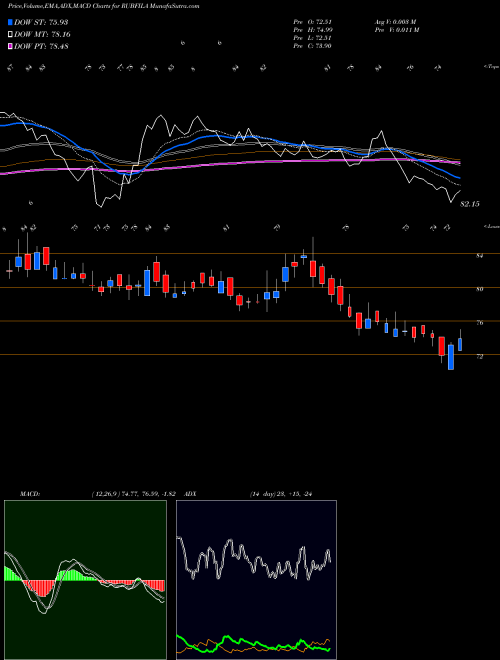500x660 pixels.
Task: Click the Pre H: 74.99 high value
Action: 313,30
